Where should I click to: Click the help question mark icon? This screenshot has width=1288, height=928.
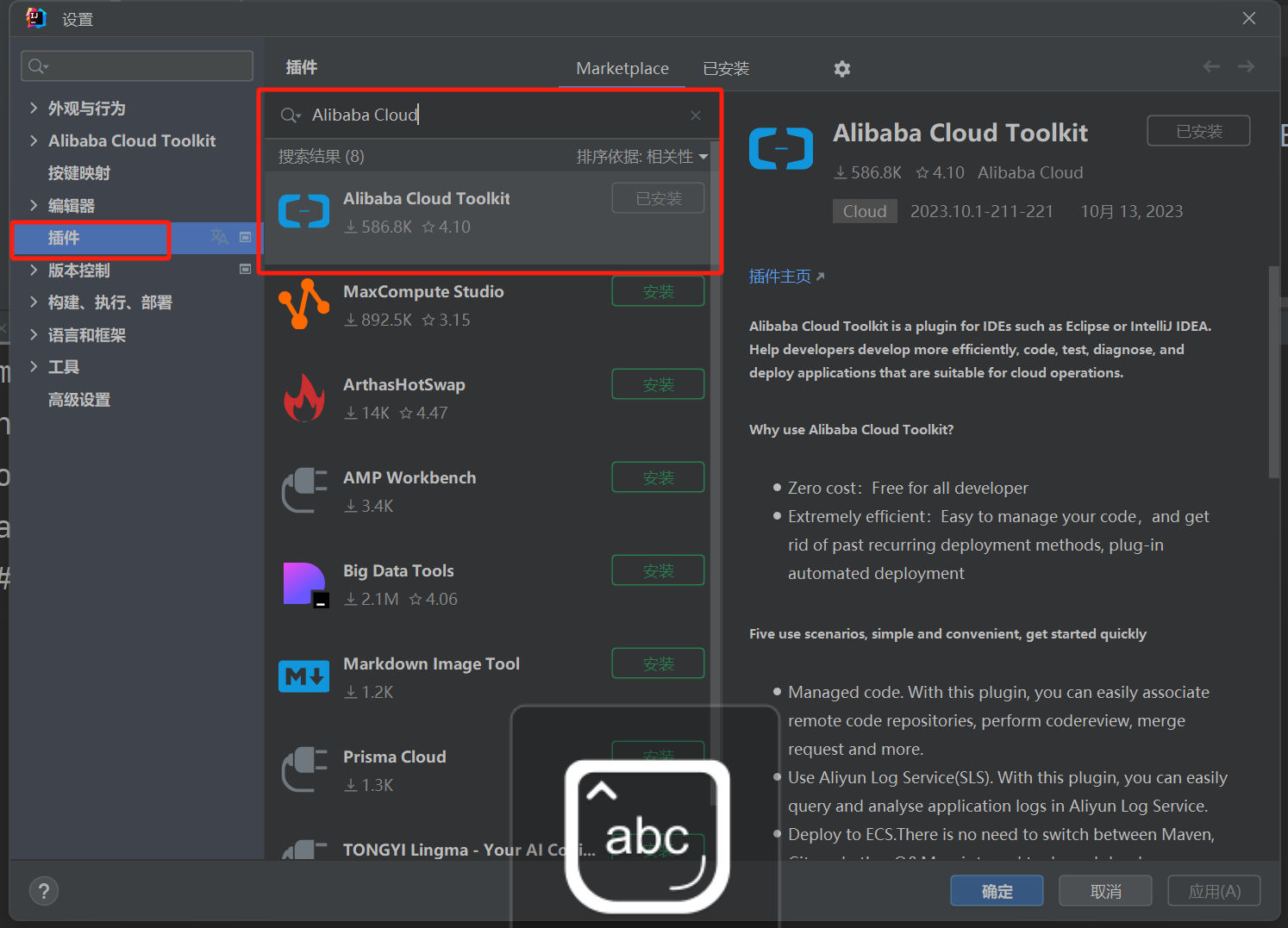(44, 890)
